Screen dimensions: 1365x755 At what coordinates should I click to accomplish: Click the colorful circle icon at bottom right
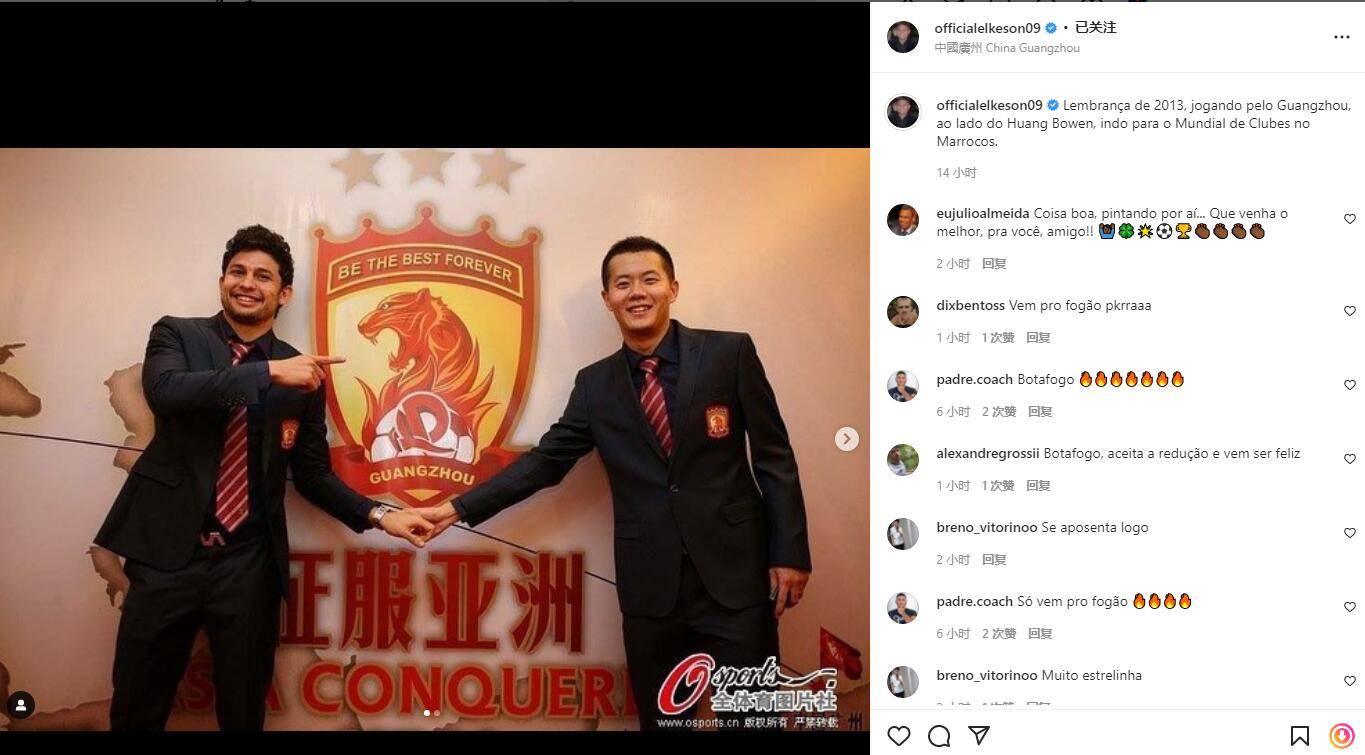click(x=1342, y=736)
